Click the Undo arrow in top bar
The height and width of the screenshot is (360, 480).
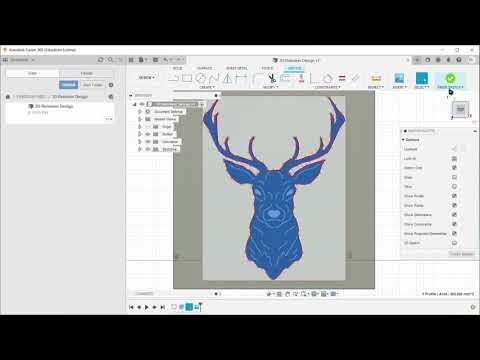pos(166,60)
